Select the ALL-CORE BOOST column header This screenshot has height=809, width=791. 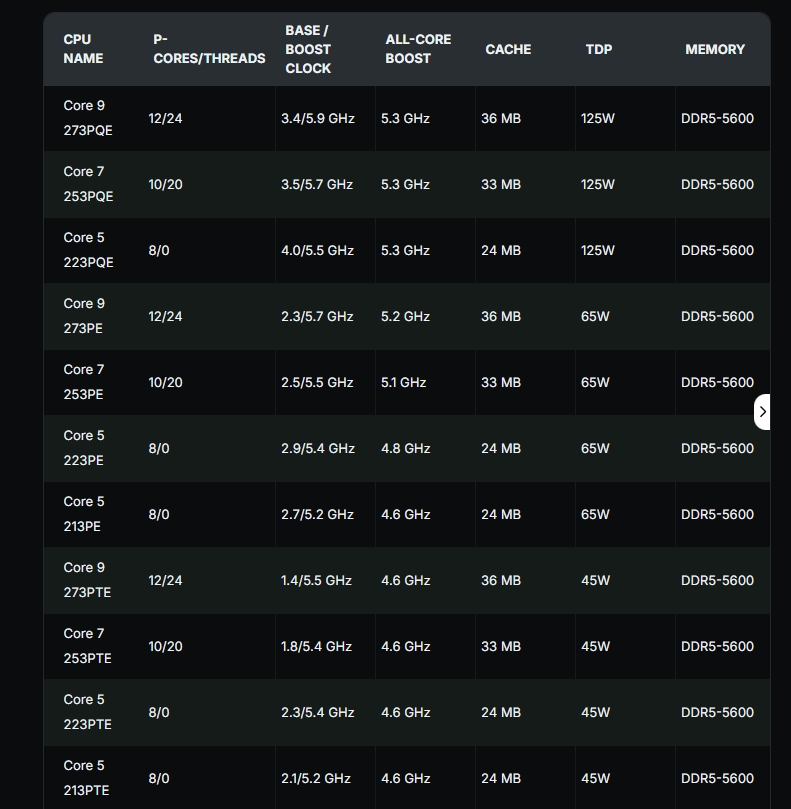coord(418,49)
